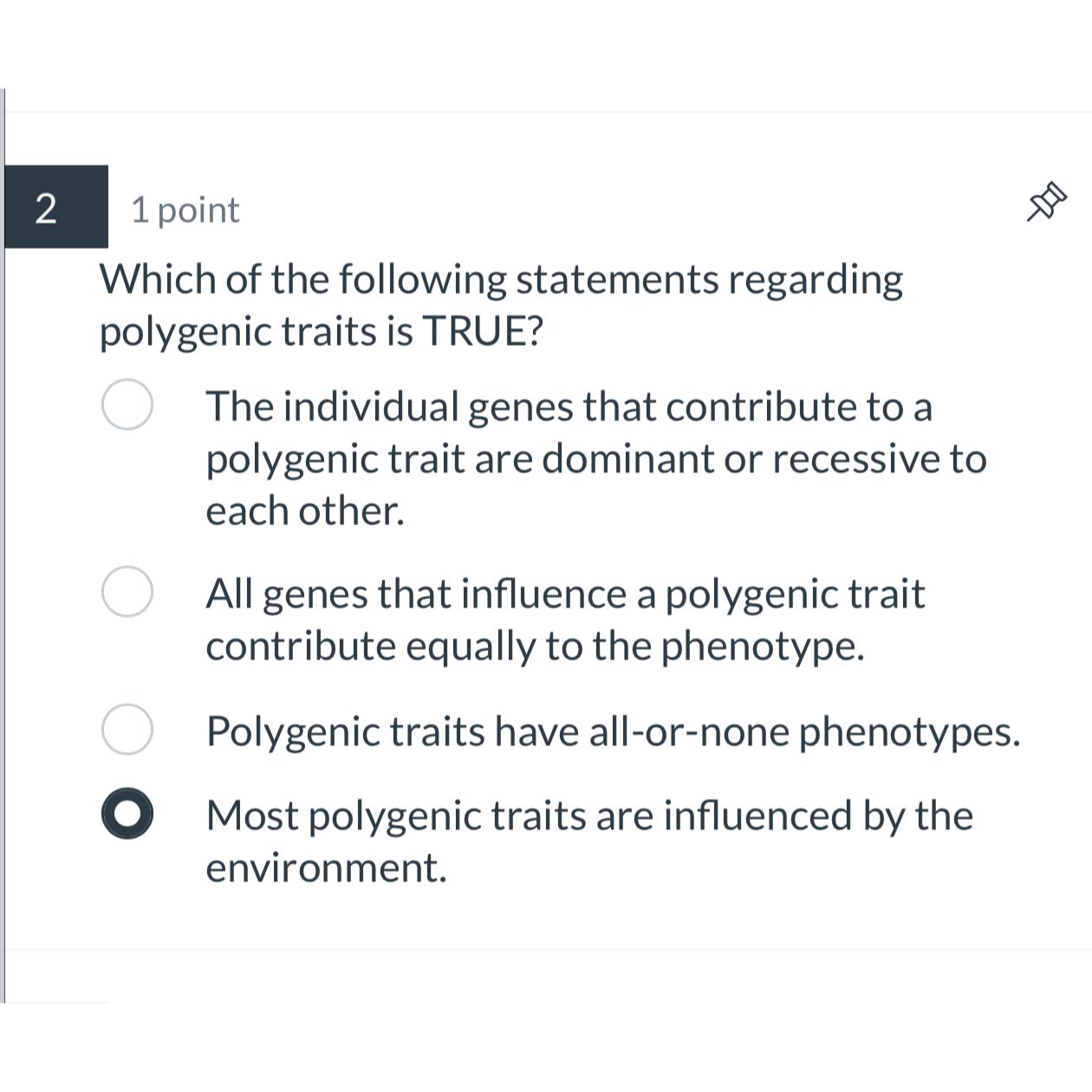This screenshot has height=1092, width=1092.
Task: Click the unfilled circle next to first answer
Action: (x=127, y=404)
